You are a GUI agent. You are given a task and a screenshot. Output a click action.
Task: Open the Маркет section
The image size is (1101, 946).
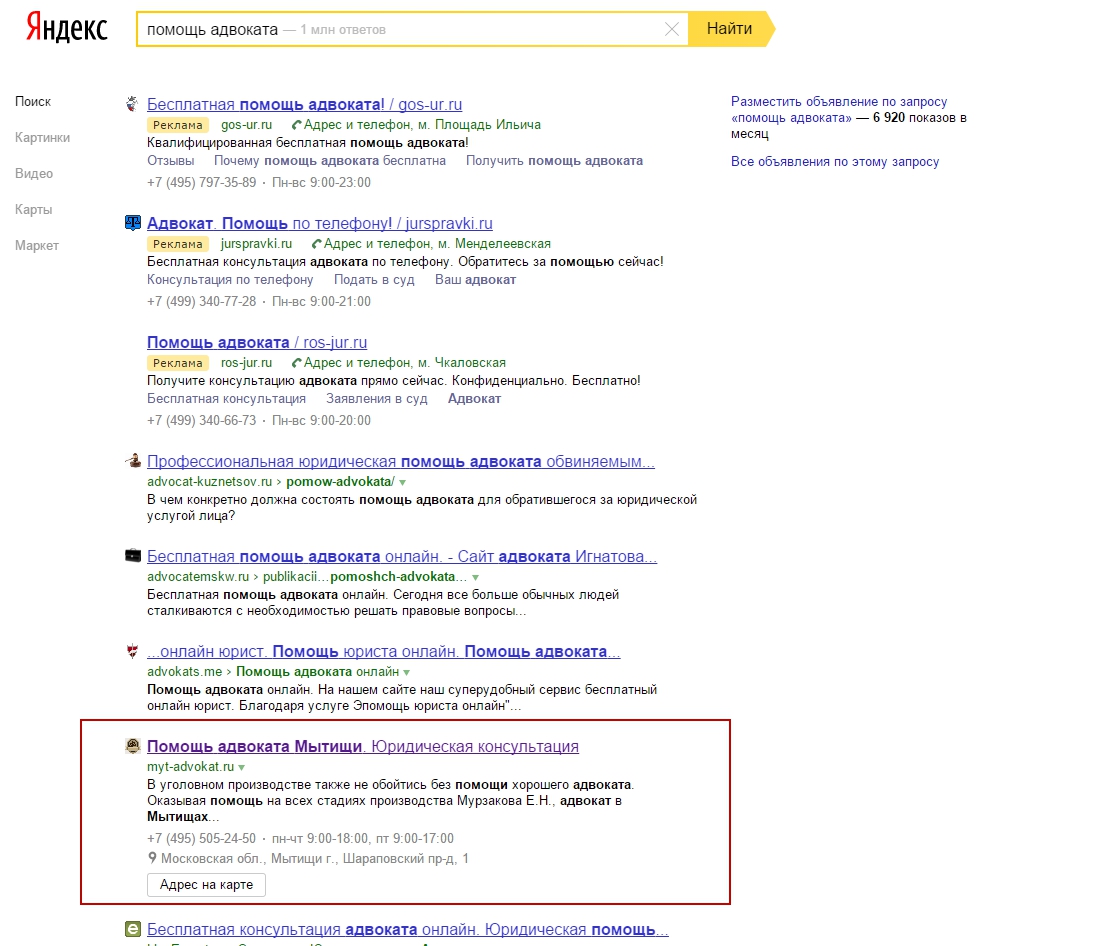tap(37, 245)
